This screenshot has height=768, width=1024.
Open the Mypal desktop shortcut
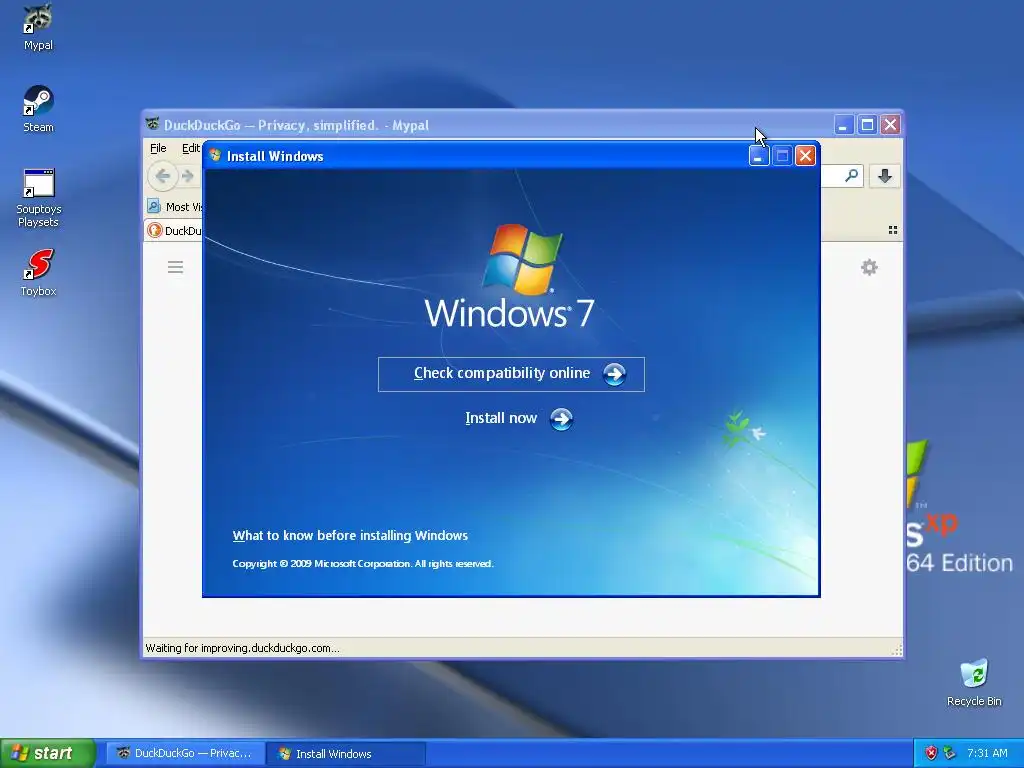tap(38, 27)
